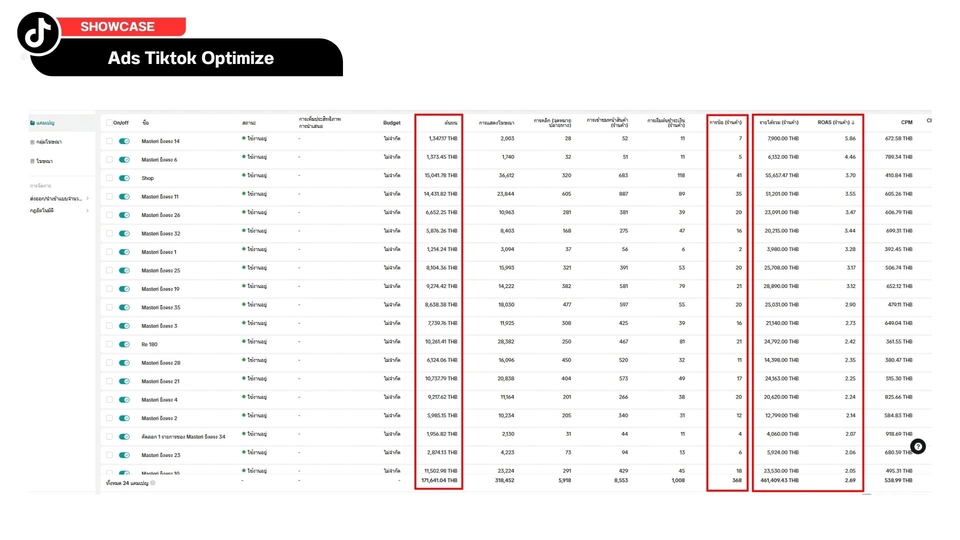This screenshot has height=540, width=960.
Task: Toggle the Mastori 11 campaign switch
Action: tap(124, 197)
